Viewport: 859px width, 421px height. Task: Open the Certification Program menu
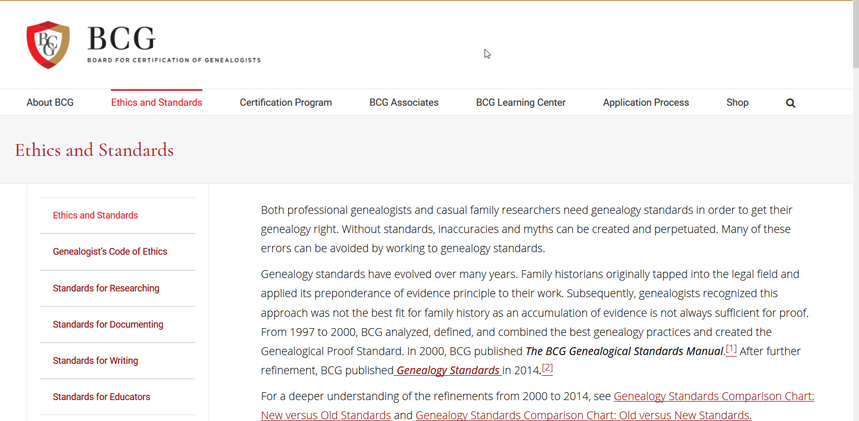pyautogui.click(x=285, y=103)
